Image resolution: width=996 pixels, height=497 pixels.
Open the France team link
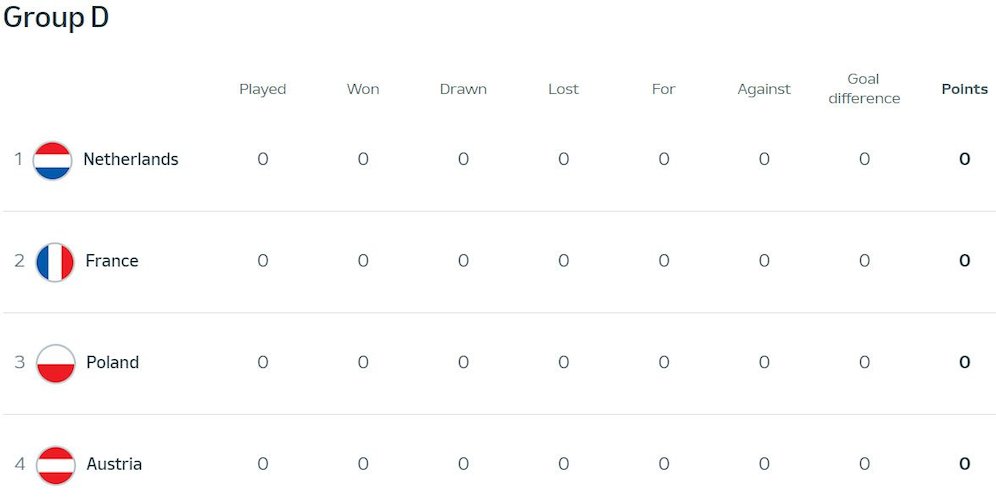point(112,261)
